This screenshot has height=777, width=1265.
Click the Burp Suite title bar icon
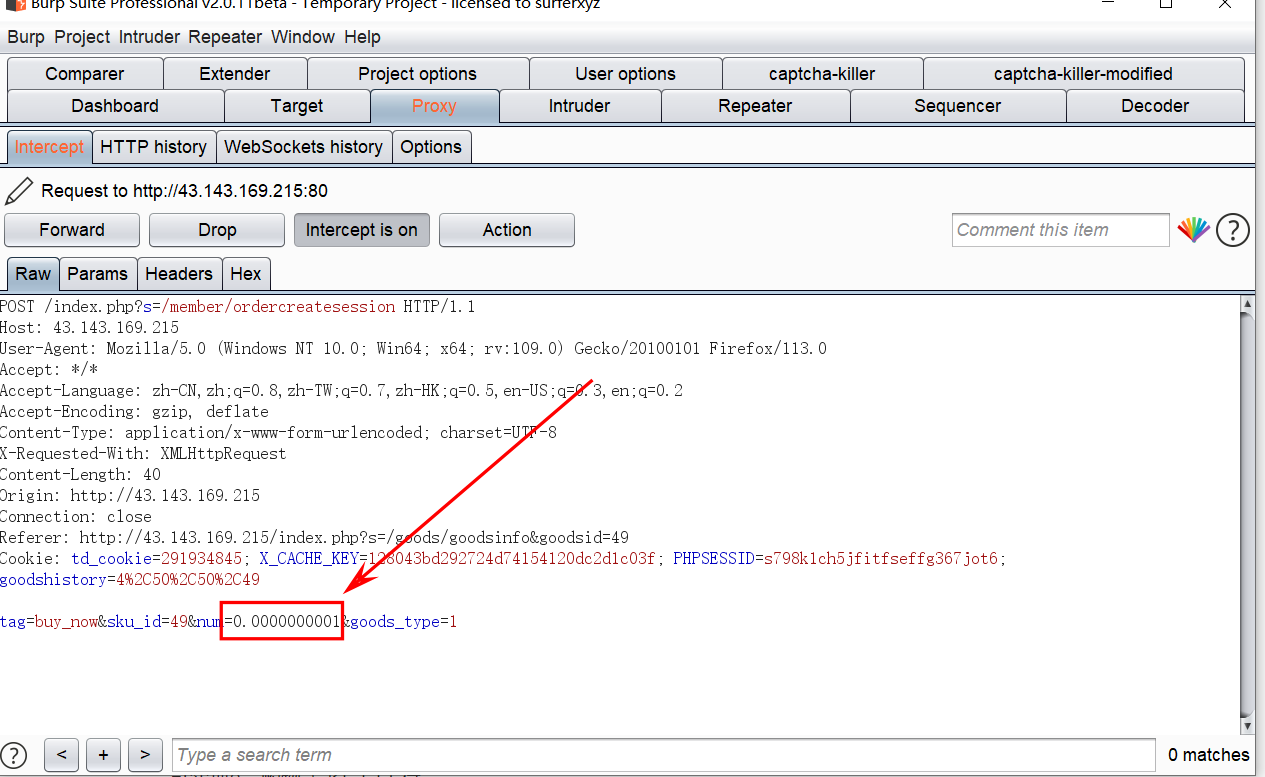coord(14,4)
